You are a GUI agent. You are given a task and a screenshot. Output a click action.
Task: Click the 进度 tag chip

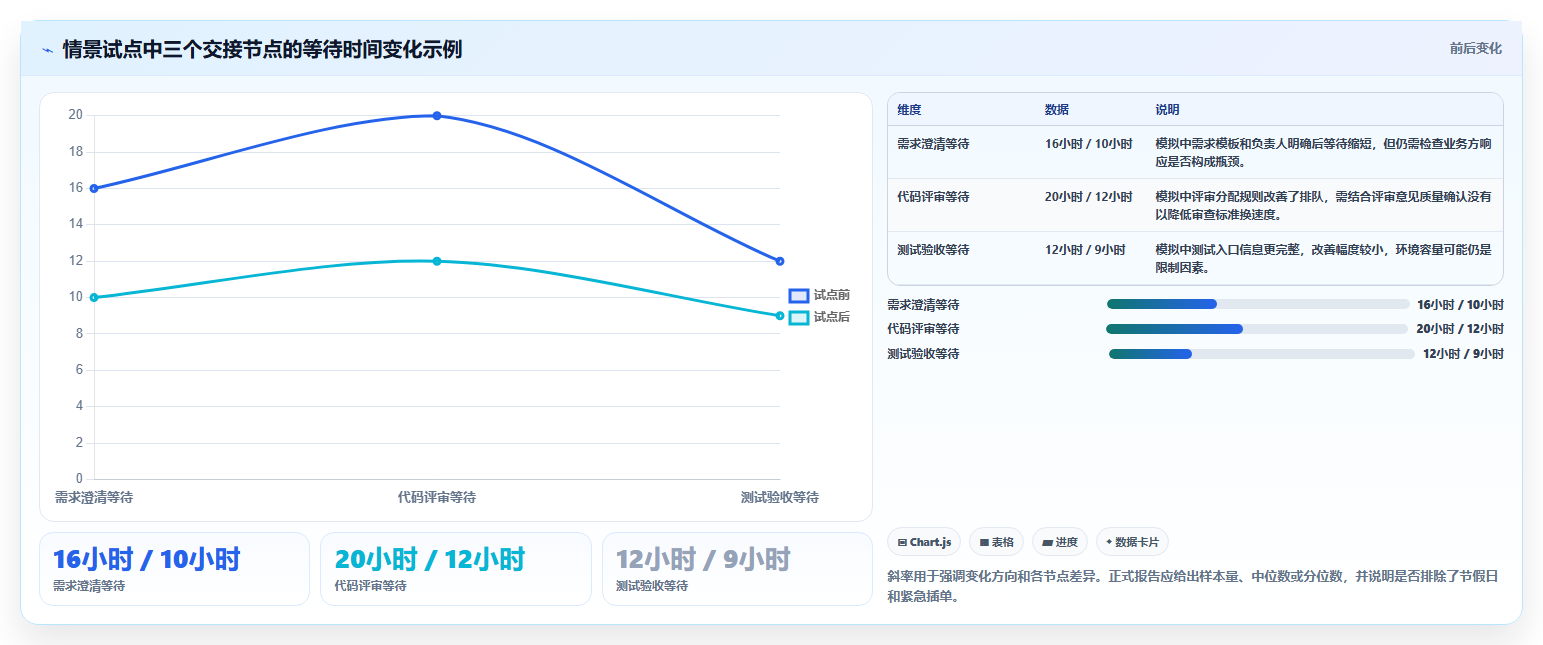click(x=1060, y=542)
